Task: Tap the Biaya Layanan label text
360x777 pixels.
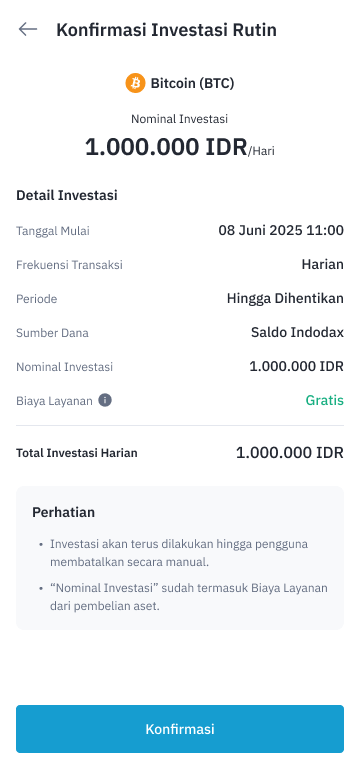Action: pyautogui.click(x=54, y=401)
